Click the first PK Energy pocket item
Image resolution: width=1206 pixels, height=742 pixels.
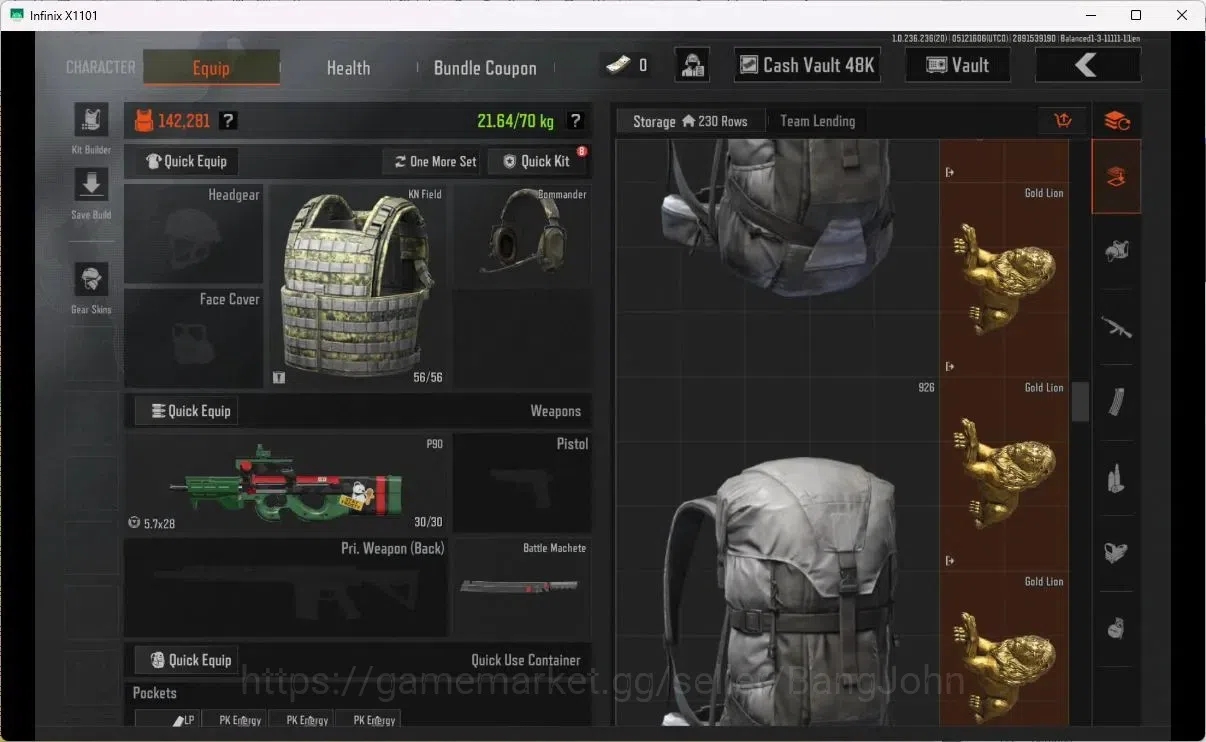coord(235,719)
